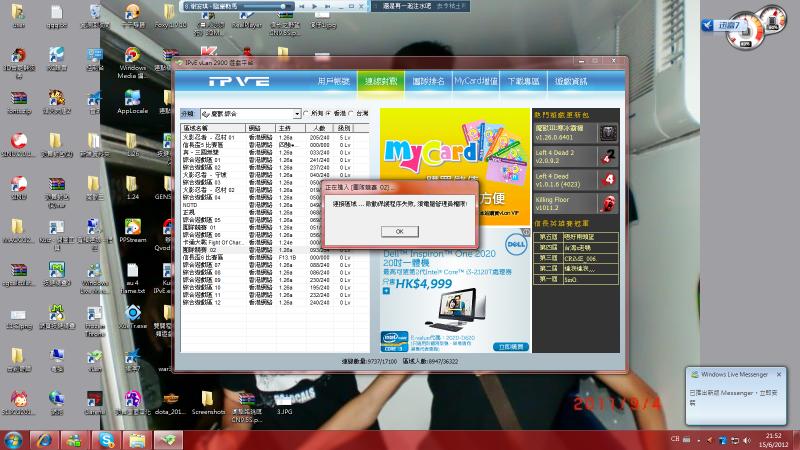Click the first place 信長英雄賽 winner row
Image resolution: width=800 pixels, height=450 pixels.
[x=576, y=280]
